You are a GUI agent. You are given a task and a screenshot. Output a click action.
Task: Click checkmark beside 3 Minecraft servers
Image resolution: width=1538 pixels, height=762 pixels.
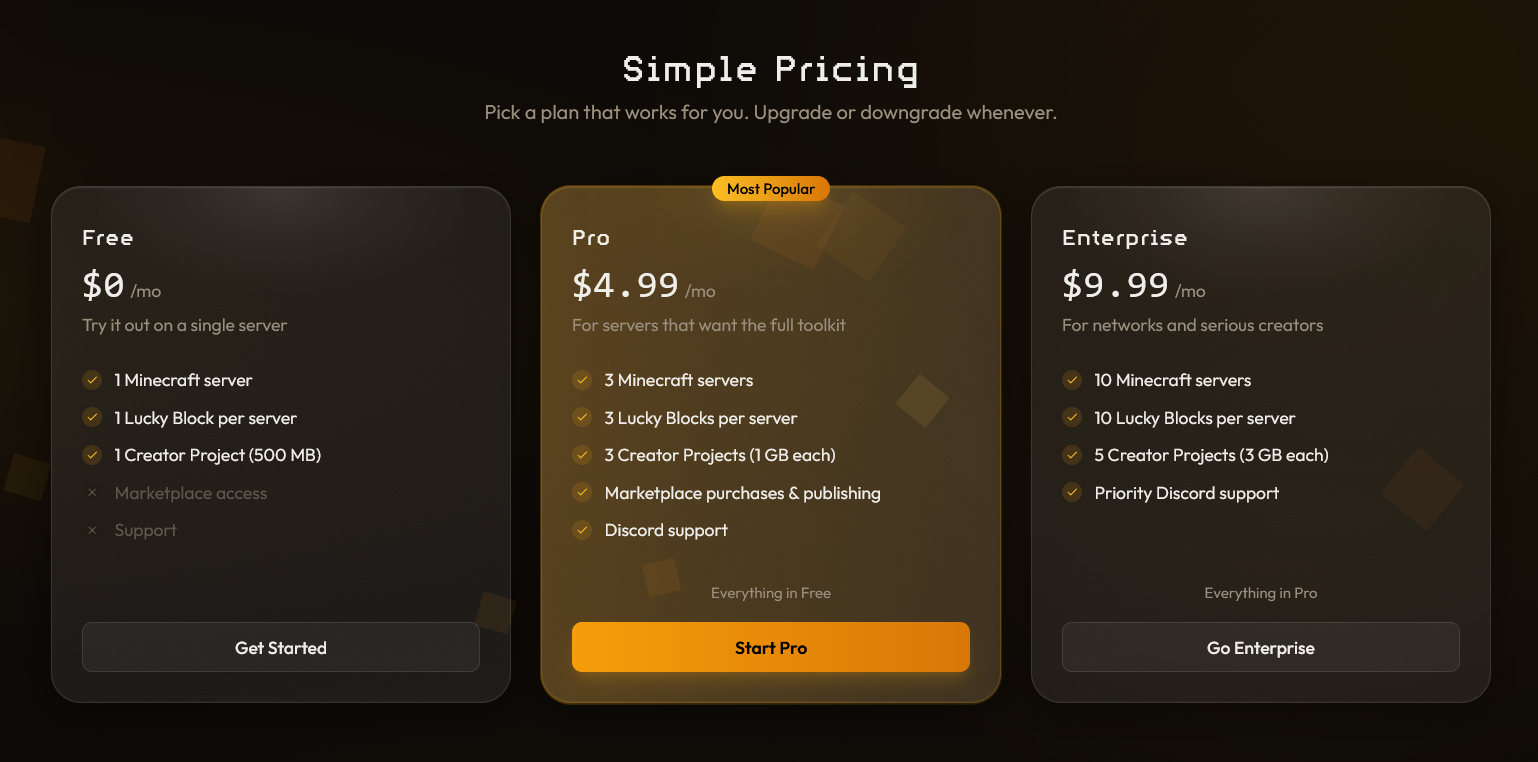point(582,380)
